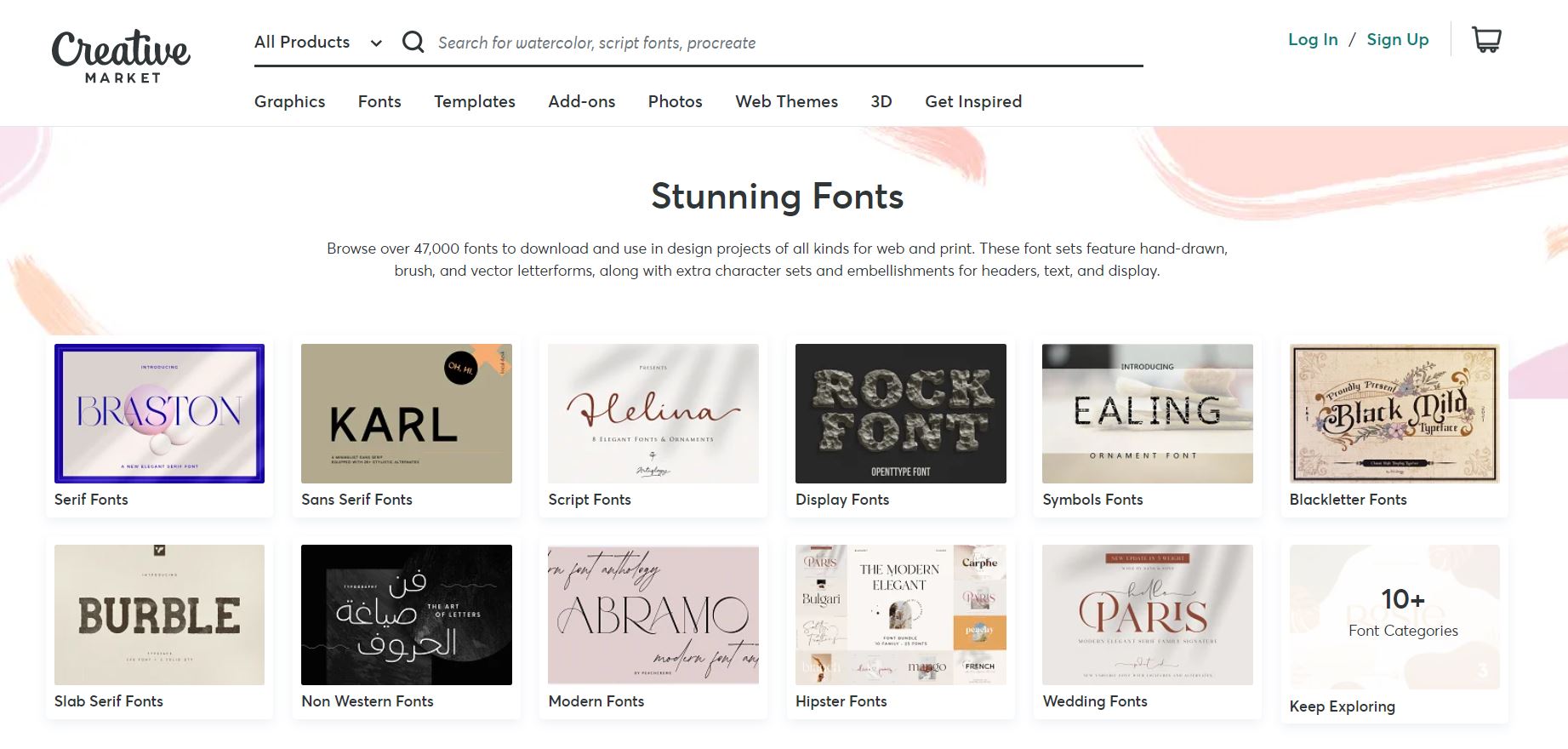Click the Sign Up link
The width and height of the screenshot is (1568, 749).
(x=1398, y=39)
